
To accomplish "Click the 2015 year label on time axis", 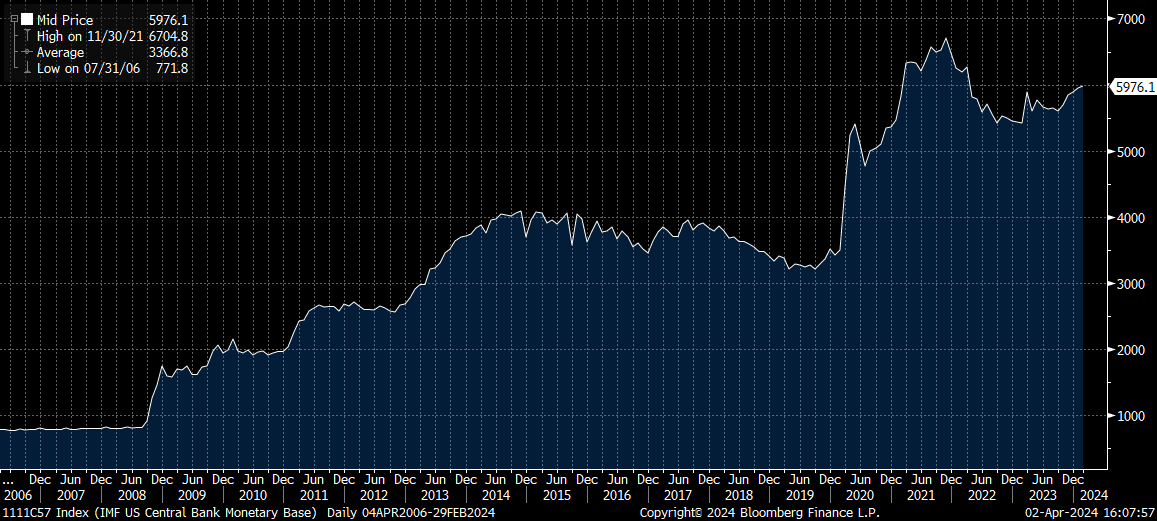I will [x=556, y=495].
